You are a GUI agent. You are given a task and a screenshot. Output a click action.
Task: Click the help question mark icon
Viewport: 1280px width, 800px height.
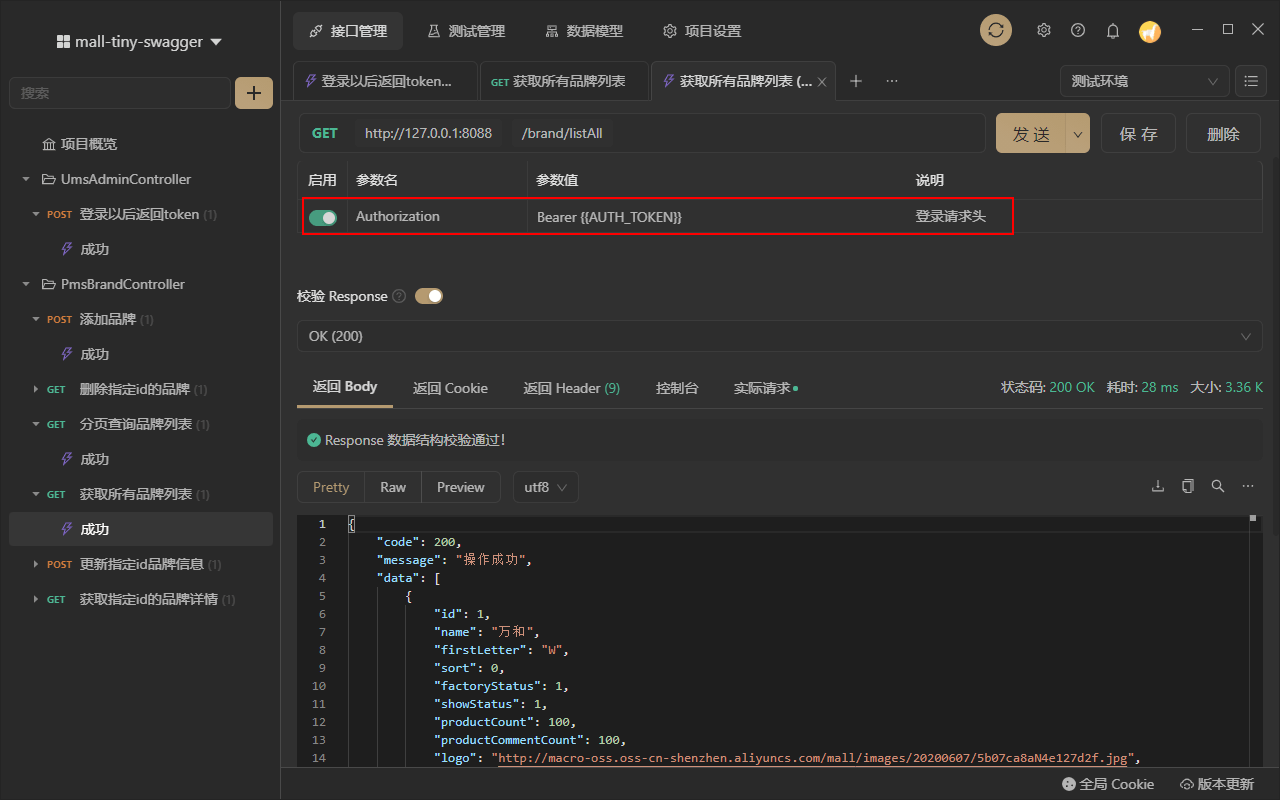pos(1078,30)
